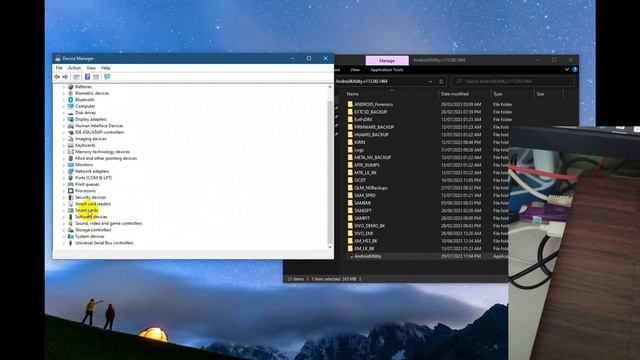Select the Software devices entry
Viewport: 640px width, 360px height.
pos(91,217)
